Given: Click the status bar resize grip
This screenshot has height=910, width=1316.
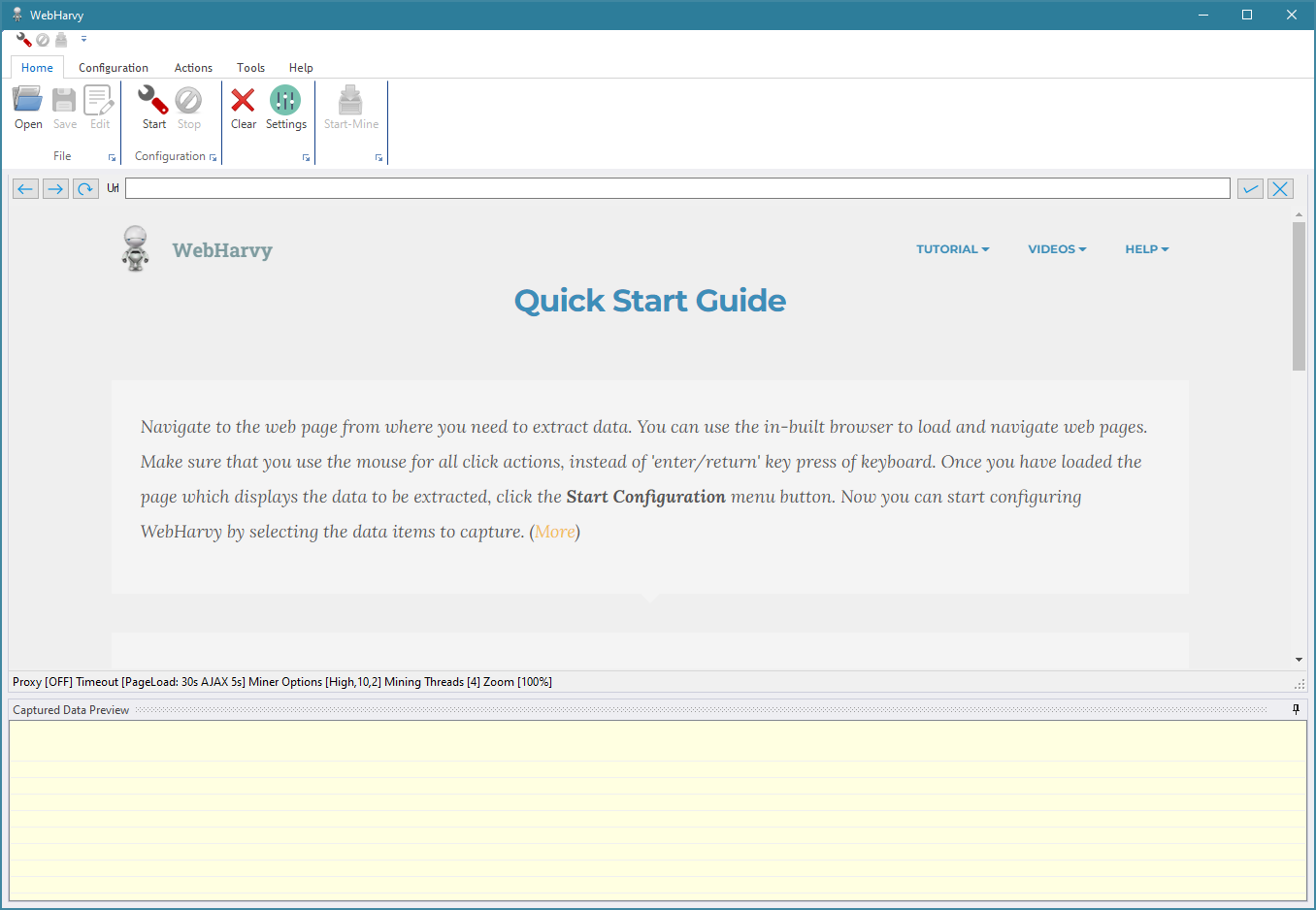Looking at the screenshot, I should coord(1300,684).
